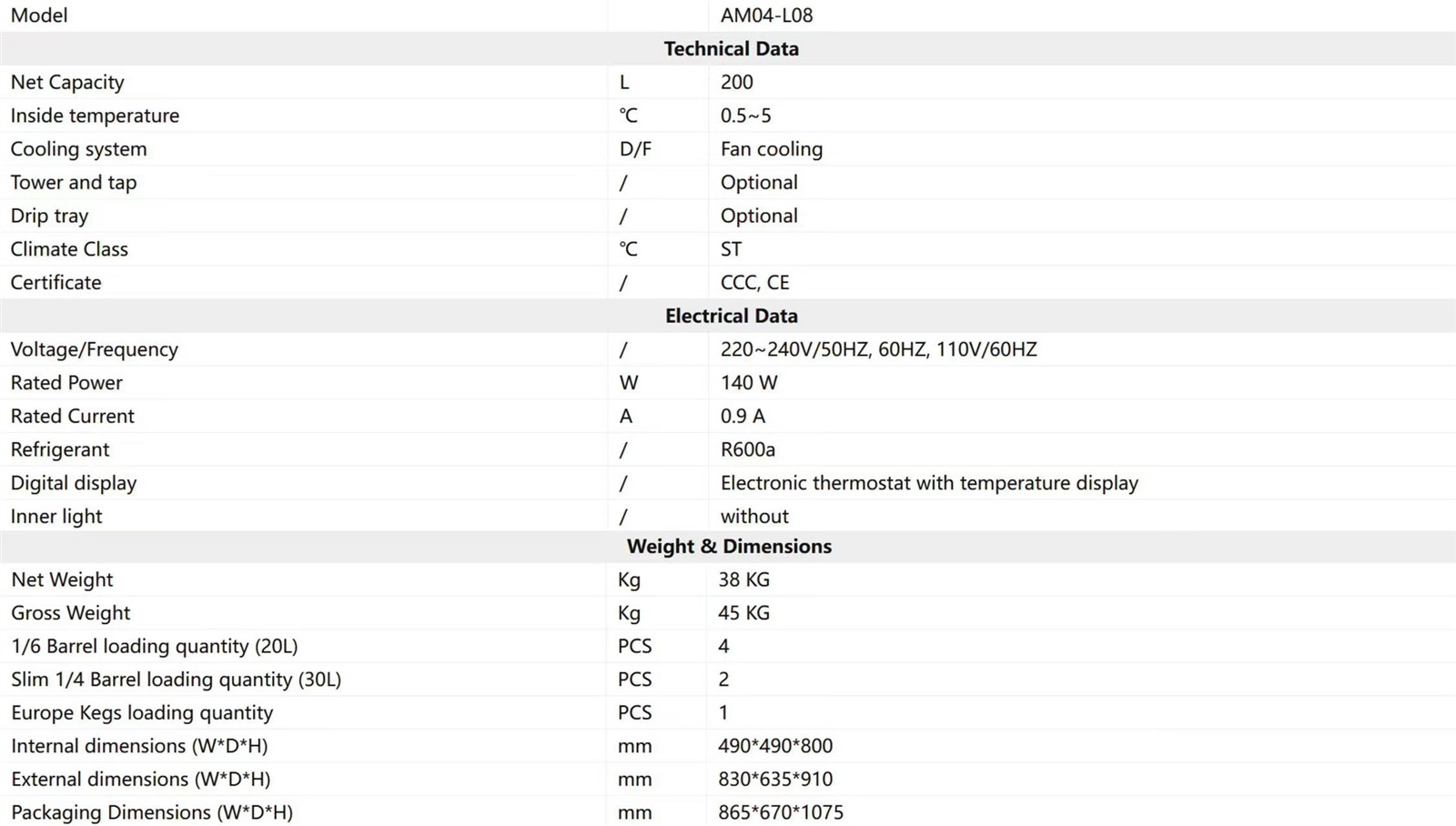Screen dimensions: 1456x826
Task: Click the Drip tray Optional value
Action: (x=759, y=216)
